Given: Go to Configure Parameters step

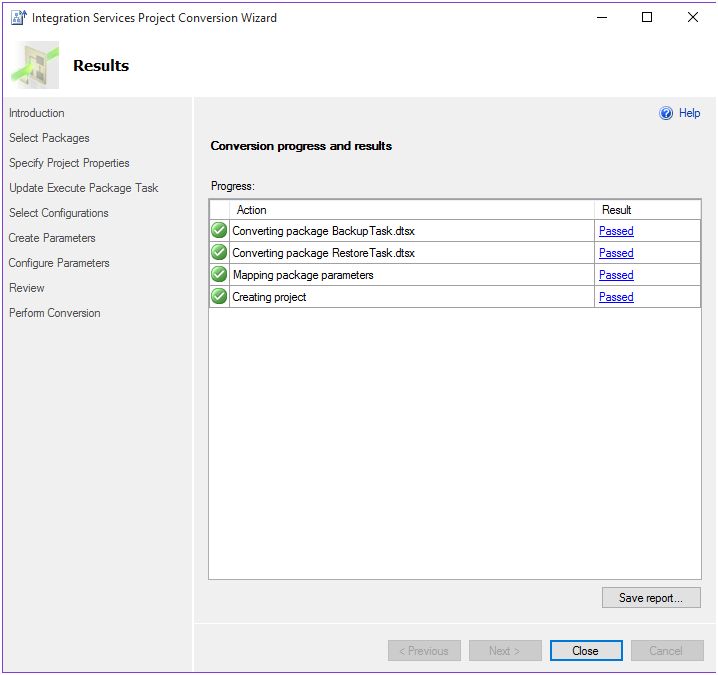Looking at the screenshot, I should 59,263.
